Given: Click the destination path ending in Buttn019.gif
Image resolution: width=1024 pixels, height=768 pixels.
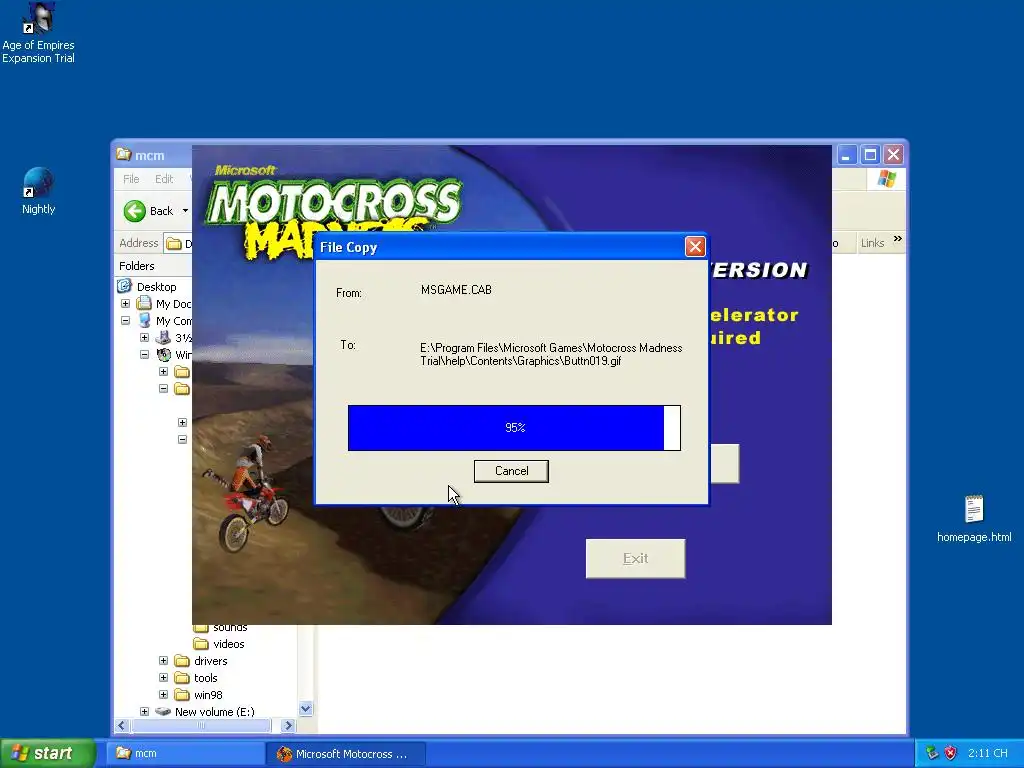Looking at the screenshot, I should [551, 355].
